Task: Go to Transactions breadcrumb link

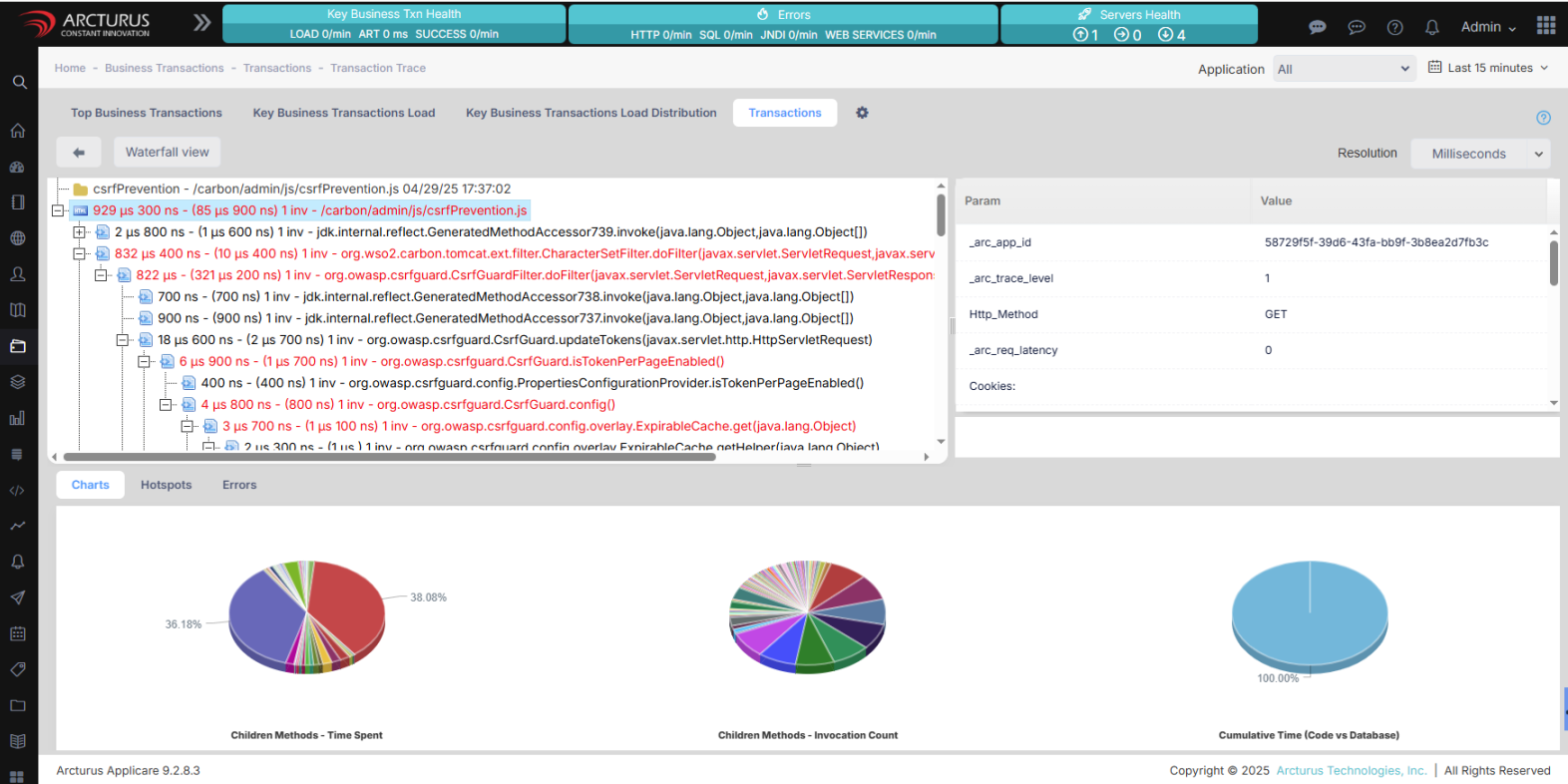Action: pos(277,68)
